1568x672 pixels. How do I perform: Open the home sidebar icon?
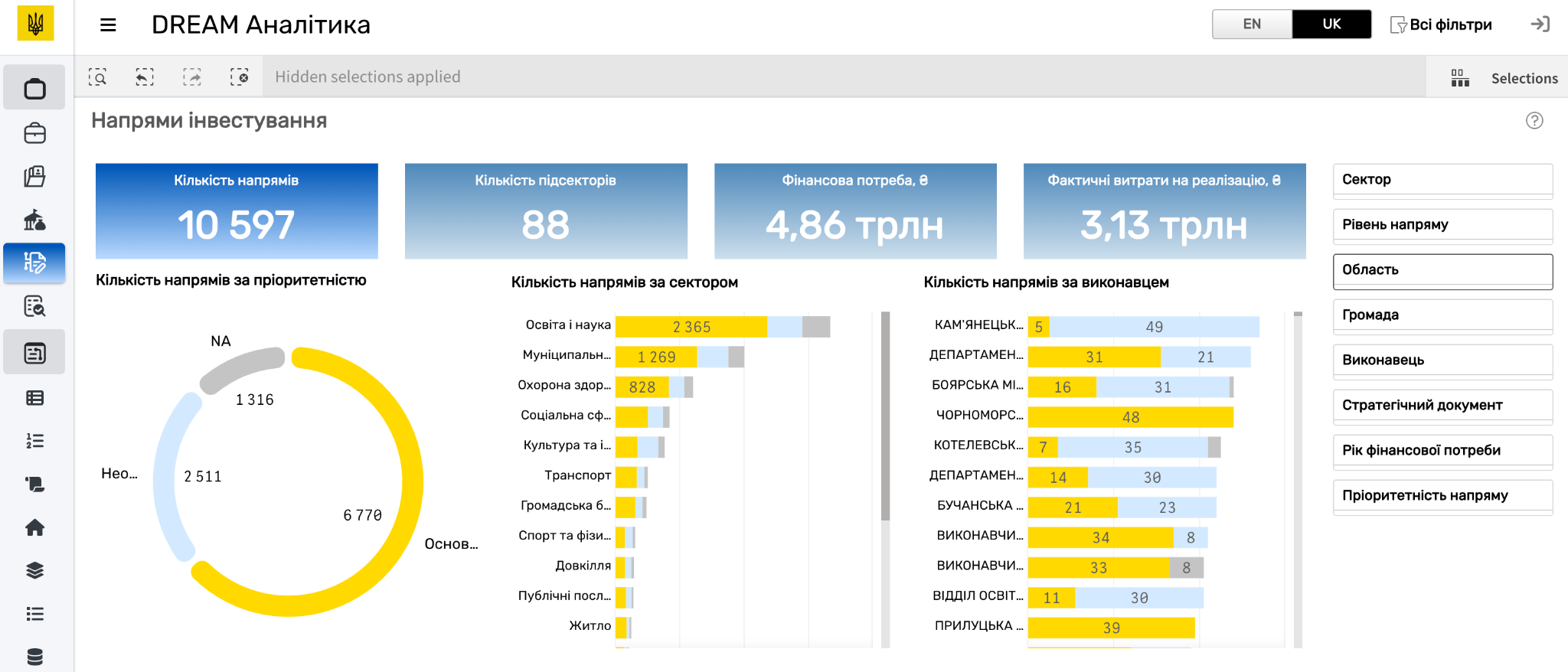tap(34, 527)
